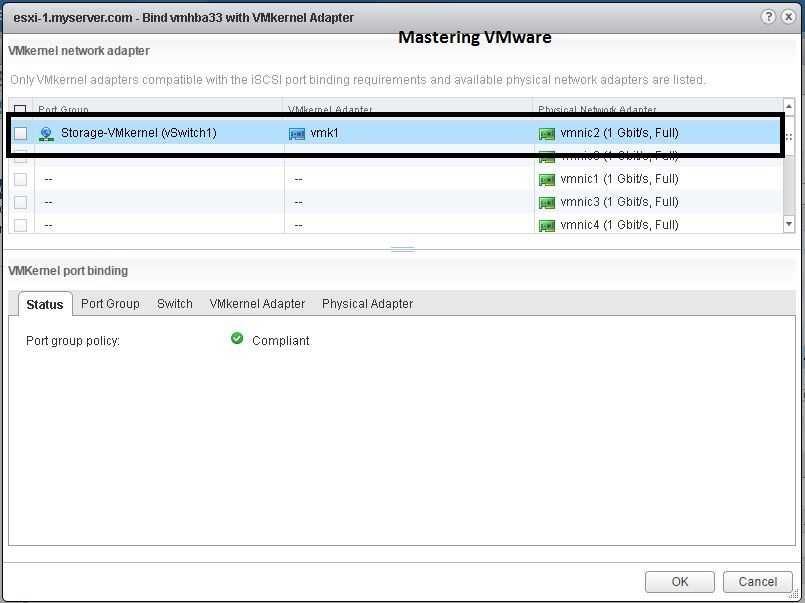Click the vmnic3 physical NIC icon
The image size is (805, 603).
point(547,203)
